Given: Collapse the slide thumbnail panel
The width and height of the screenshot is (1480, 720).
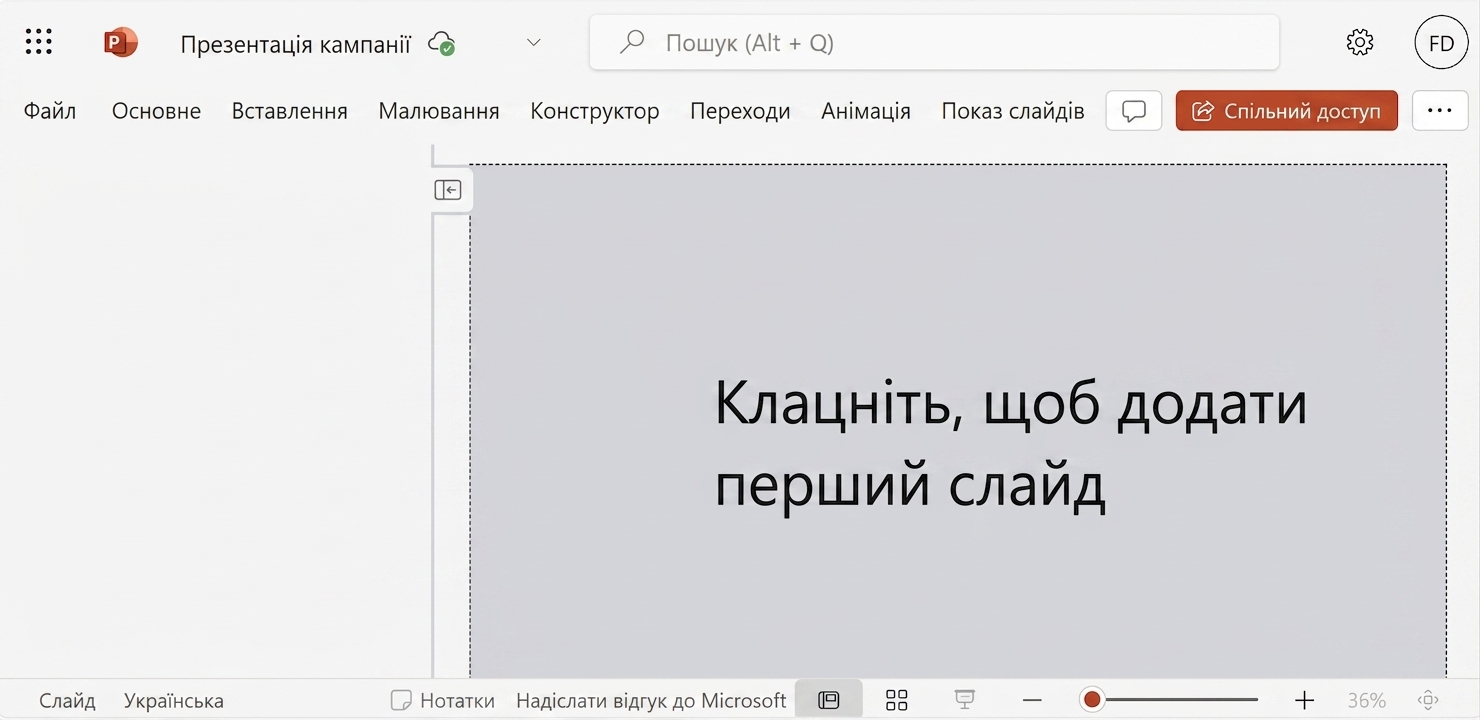Looking at the screenshot, I should coord(448,190).
